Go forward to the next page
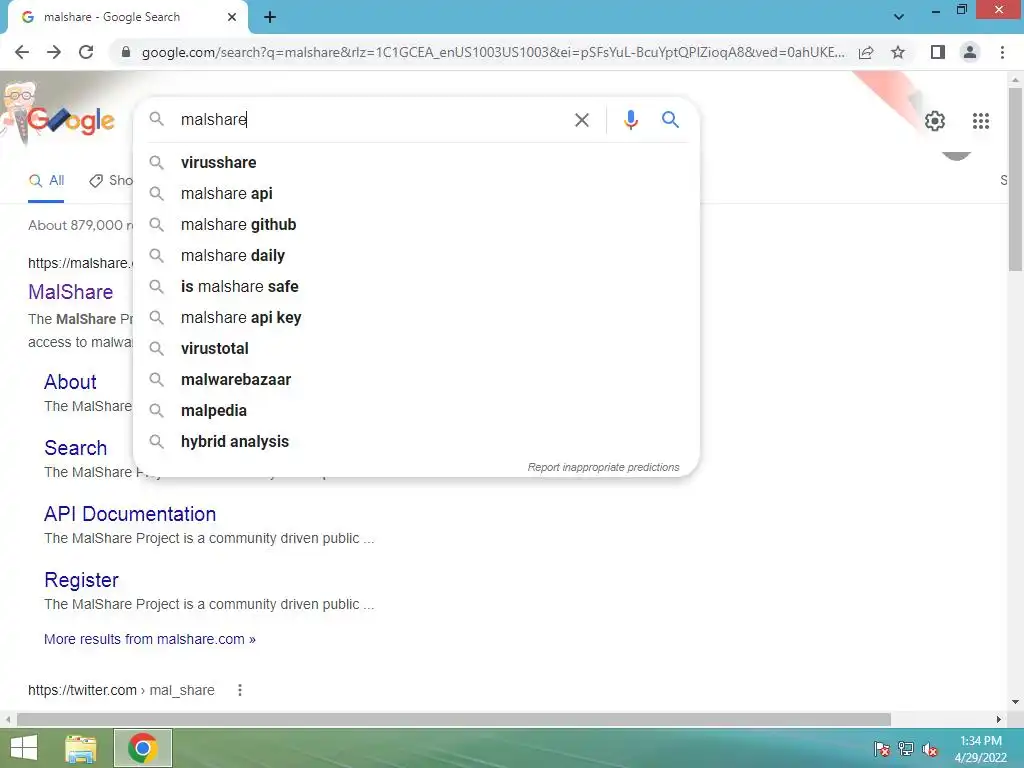Screen dimensions: 1024x768 coord(54,52)
